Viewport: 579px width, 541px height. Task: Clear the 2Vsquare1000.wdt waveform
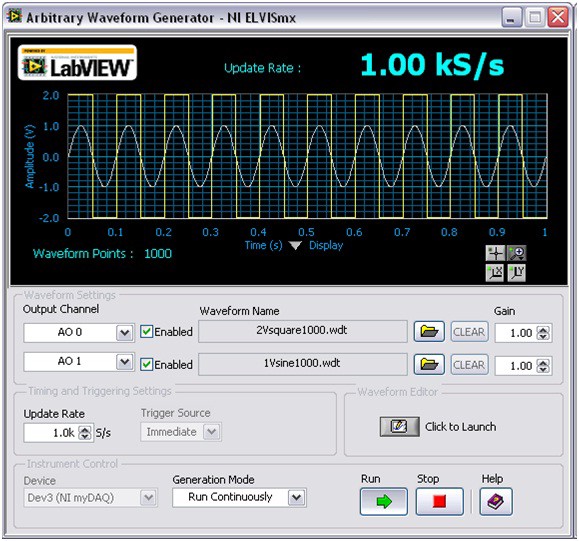(469, 332)
